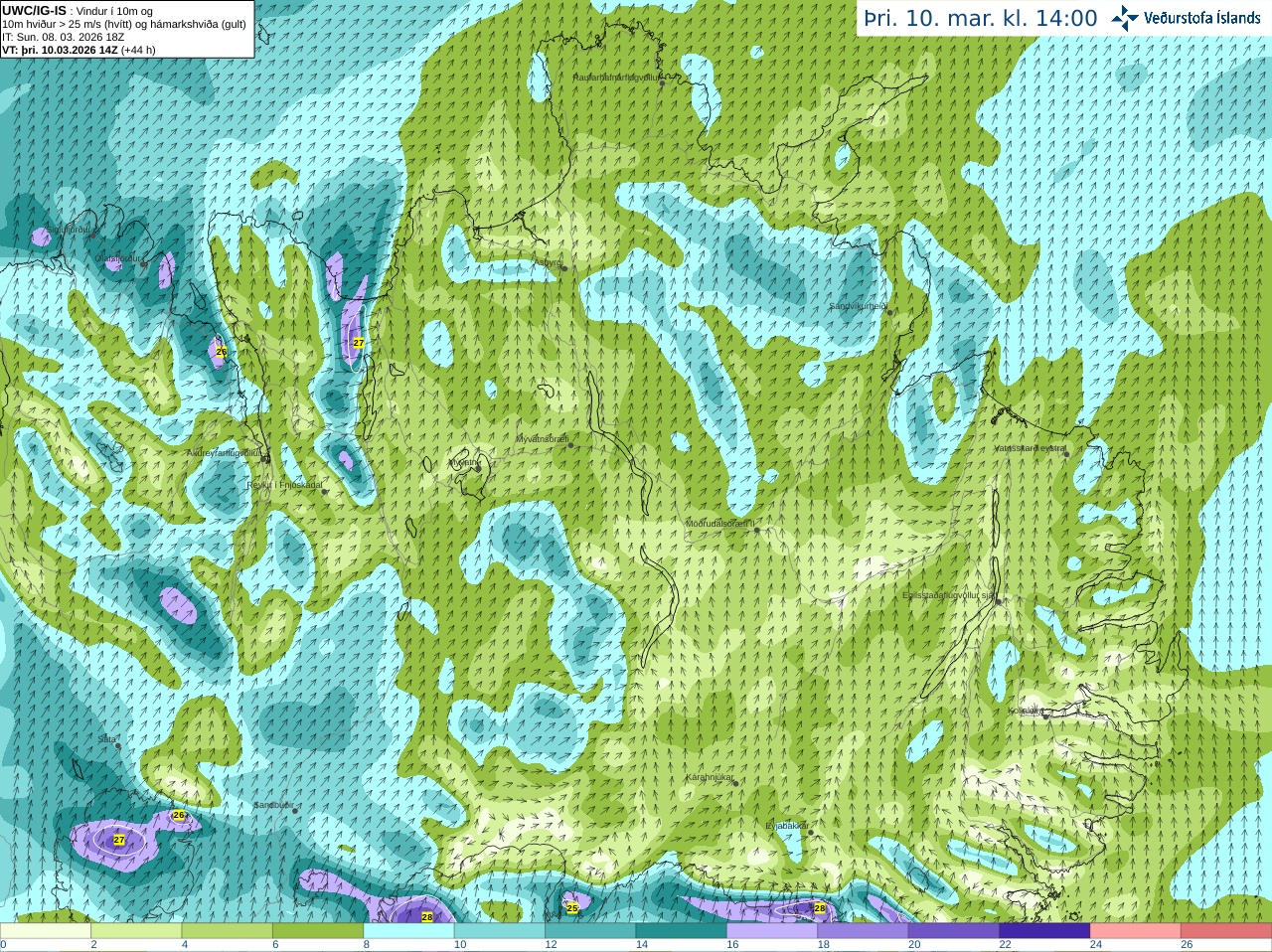The width and height of the screenshot is (1272, 952).
Task: Click the dark indigo 22–24 m/s legend color
Action: 1044,931
